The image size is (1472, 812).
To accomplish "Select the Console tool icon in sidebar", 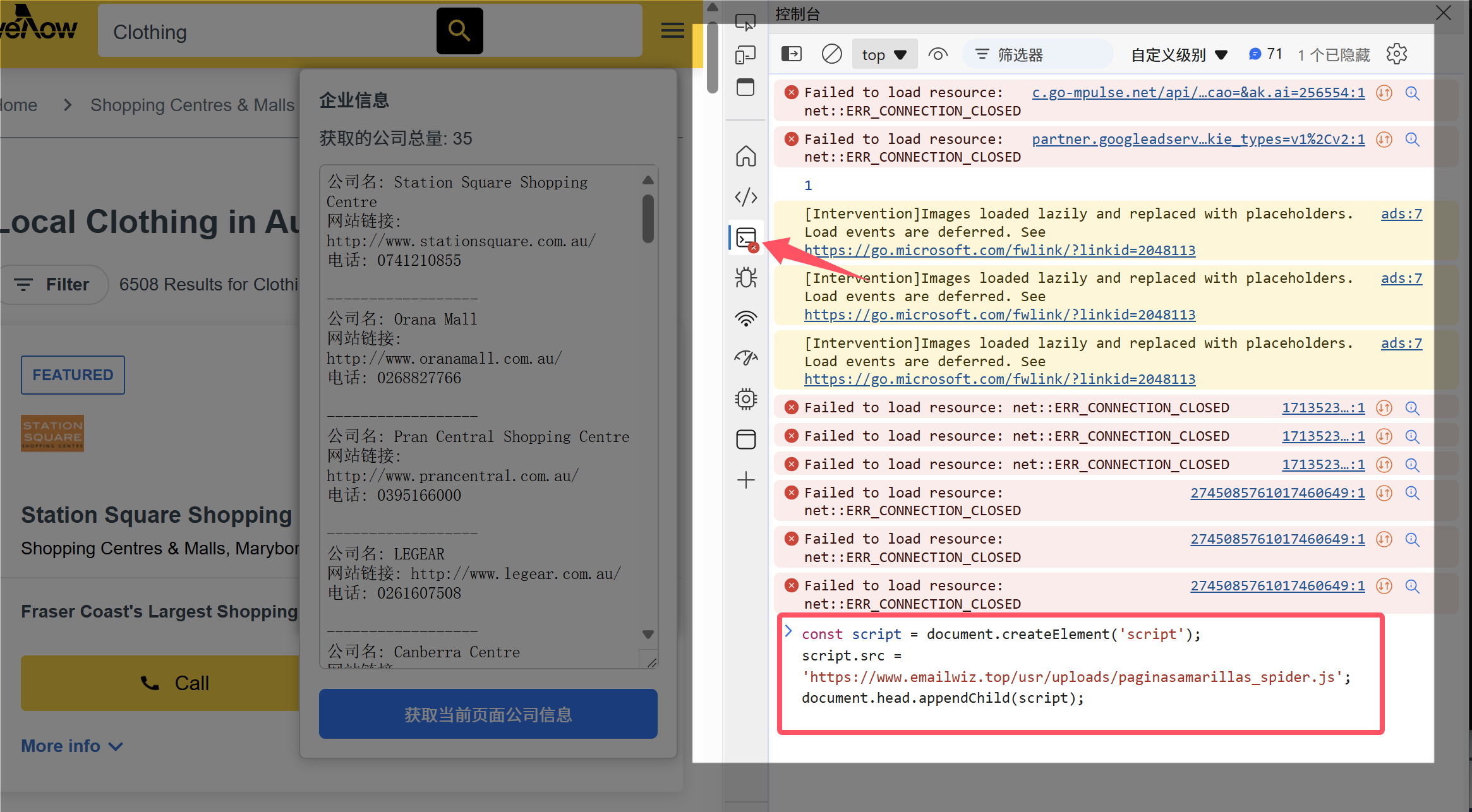I will tap(746, 238).
